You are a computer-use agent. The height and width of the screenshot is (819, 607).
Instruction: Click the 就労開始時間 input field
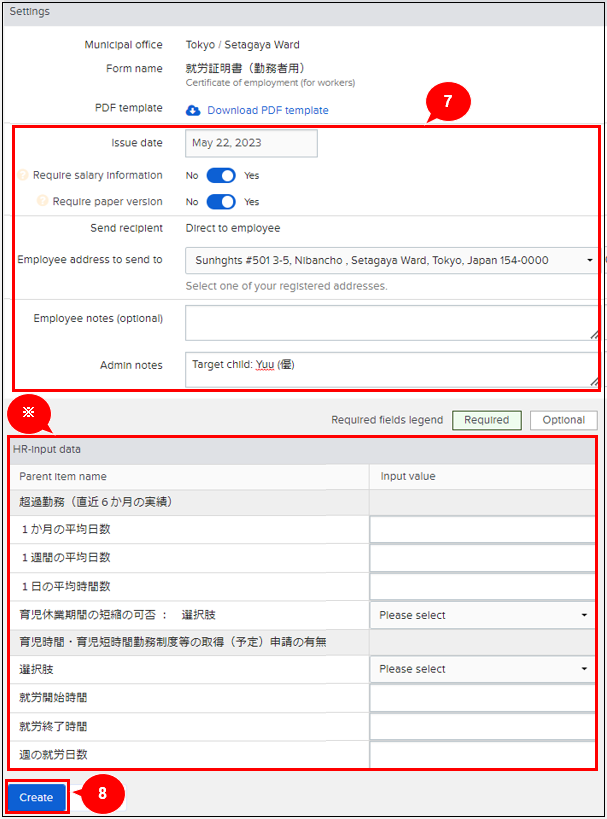click(482, 698)
